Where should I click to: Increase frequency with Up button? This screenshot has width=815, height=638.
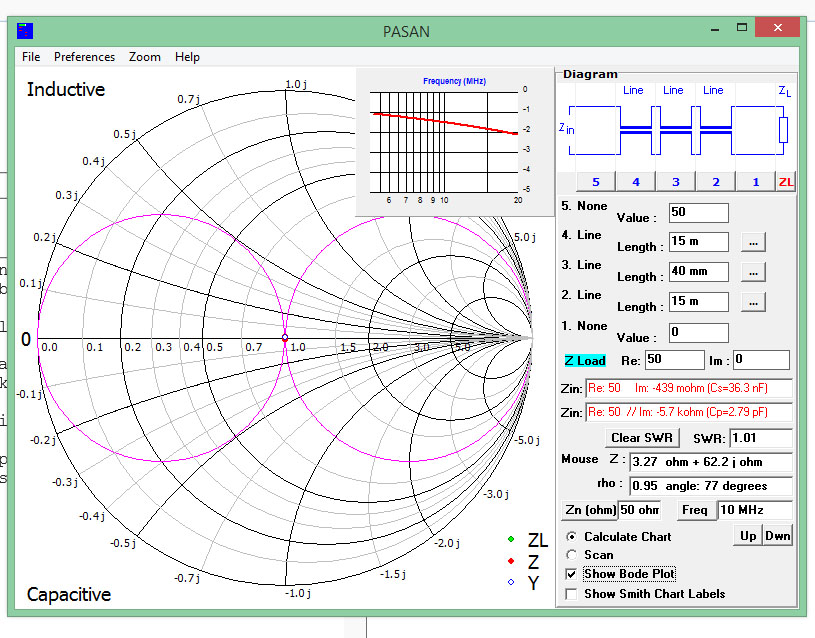748,536
